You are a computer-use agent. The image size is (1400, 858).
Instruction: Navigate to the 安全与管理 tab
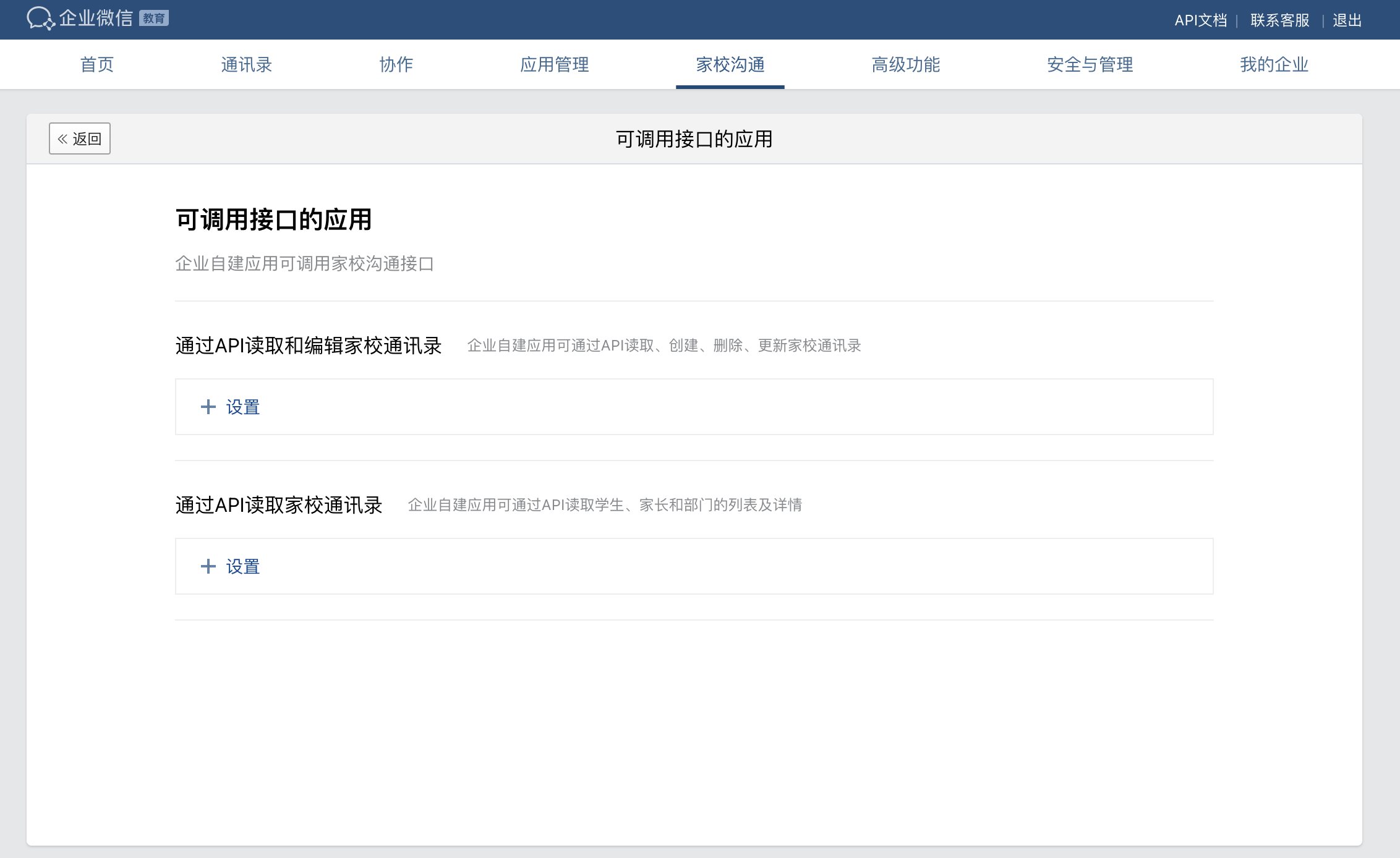(x=1090, y=64)
